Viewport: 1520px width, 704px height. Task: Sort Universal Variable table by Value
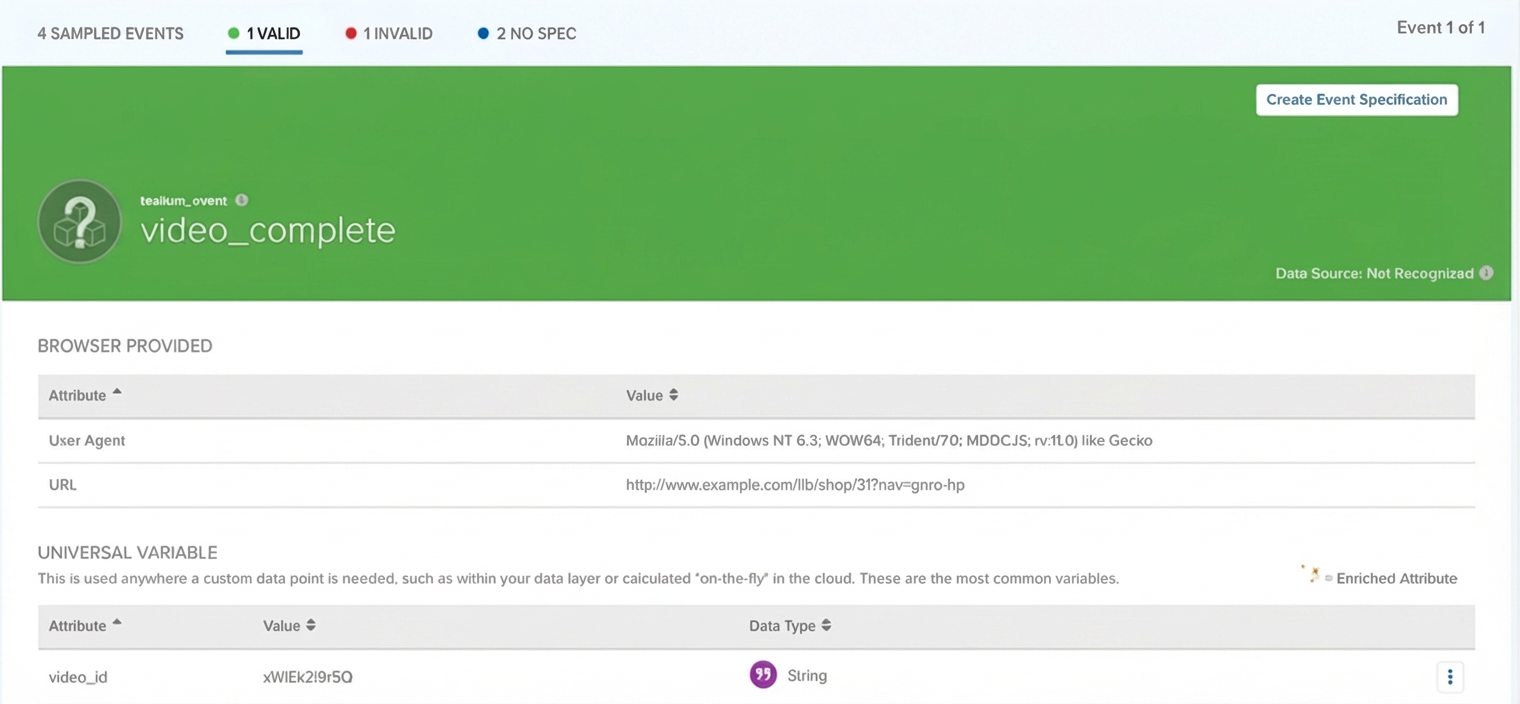tap(289, 625)
